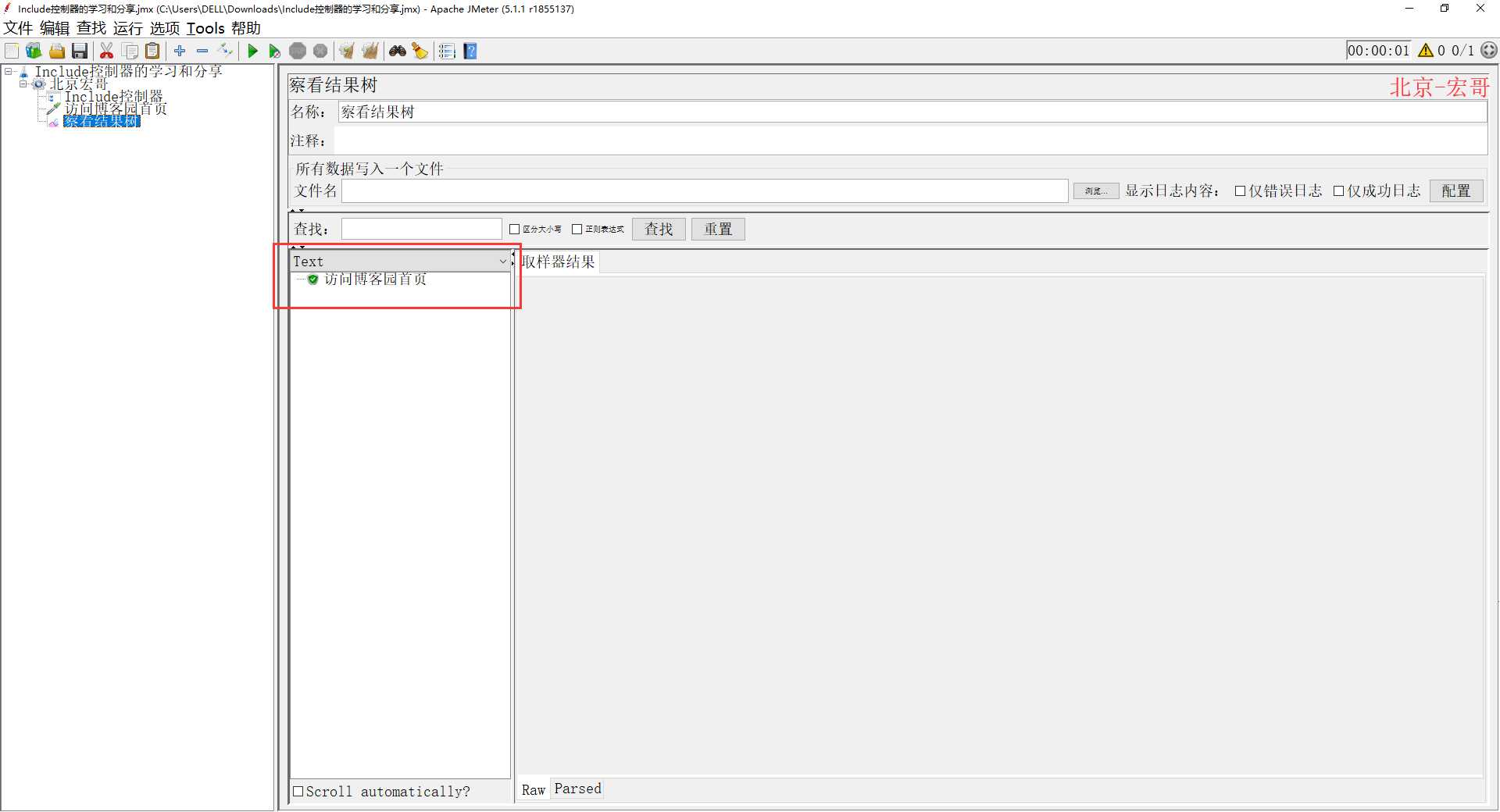Clear all results with the double broom icon

[x=370, y=51]
